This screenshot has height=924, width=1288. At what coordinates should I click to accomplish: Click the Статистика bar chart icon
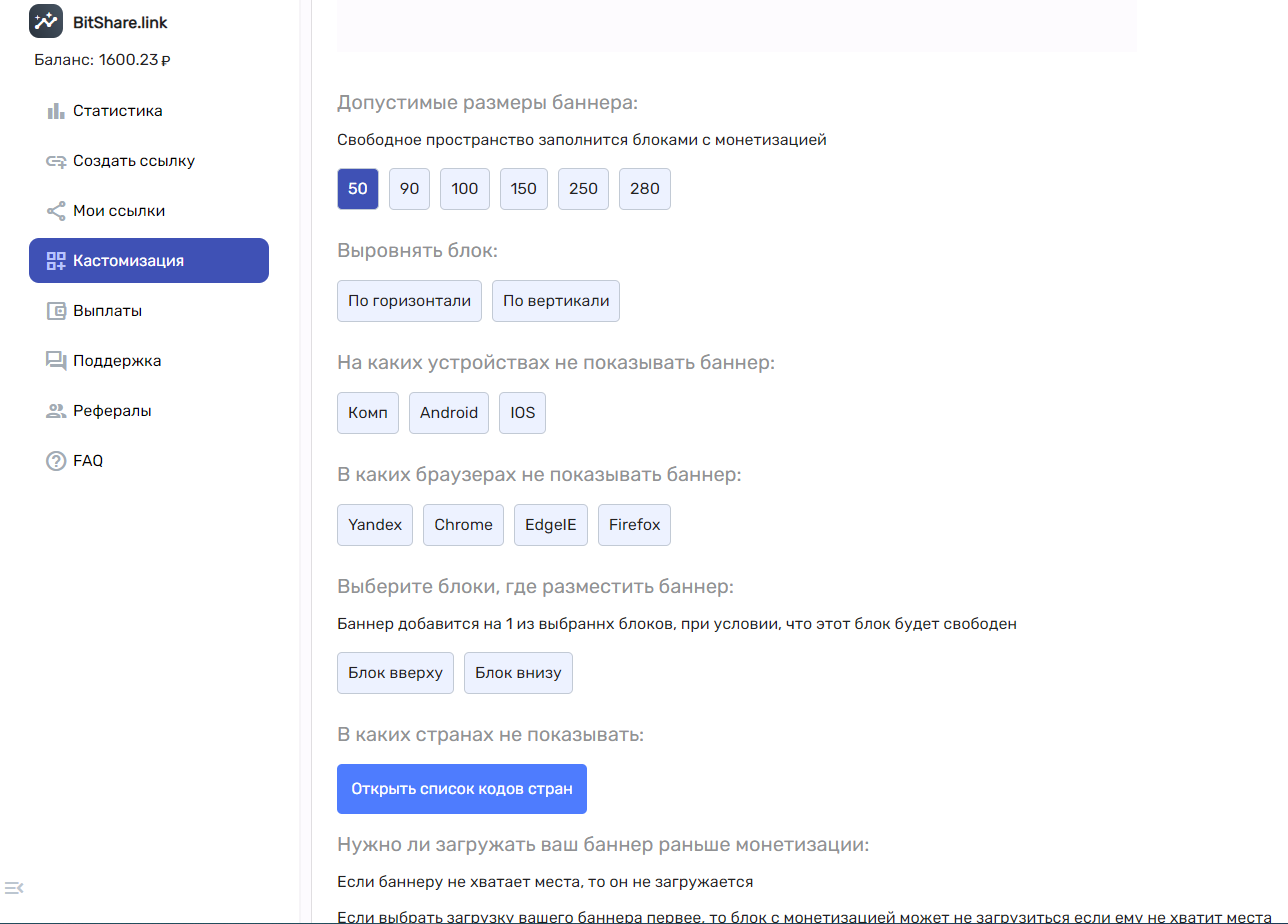(56, 111)
